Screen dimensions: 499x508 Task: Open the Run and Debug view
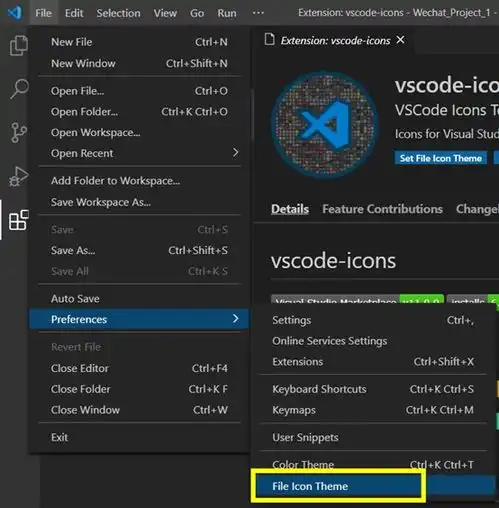click(x=19, y=176)
